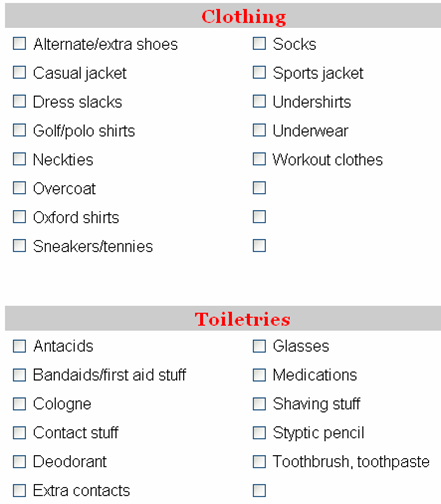The width and height of the screenshot is (441, 504).
Task: Check the Sports jacket checkbox
Action: pyautogui.click(x=259, y=72)
